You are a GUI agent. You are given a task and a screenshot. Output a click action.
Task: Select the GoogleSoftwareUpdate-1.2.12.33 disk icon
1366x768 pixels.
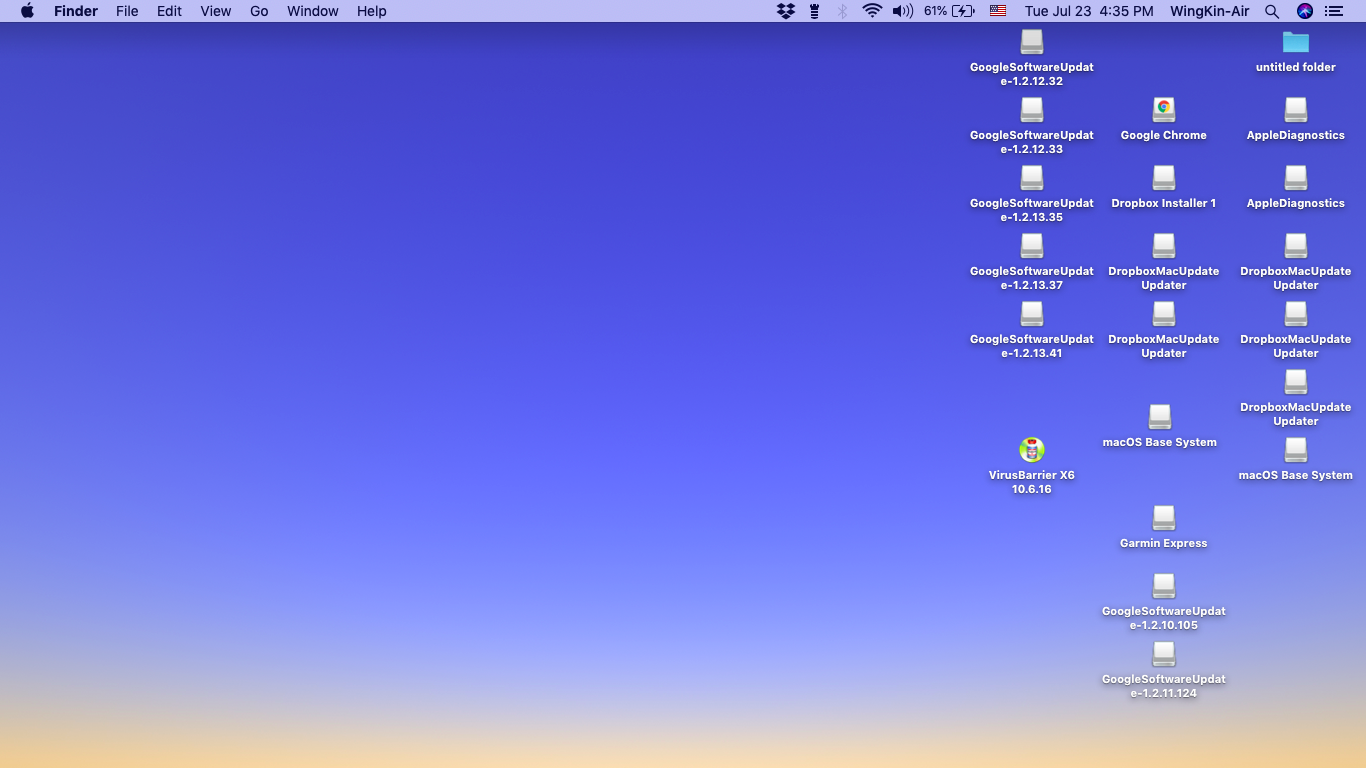click(1032, 110)
